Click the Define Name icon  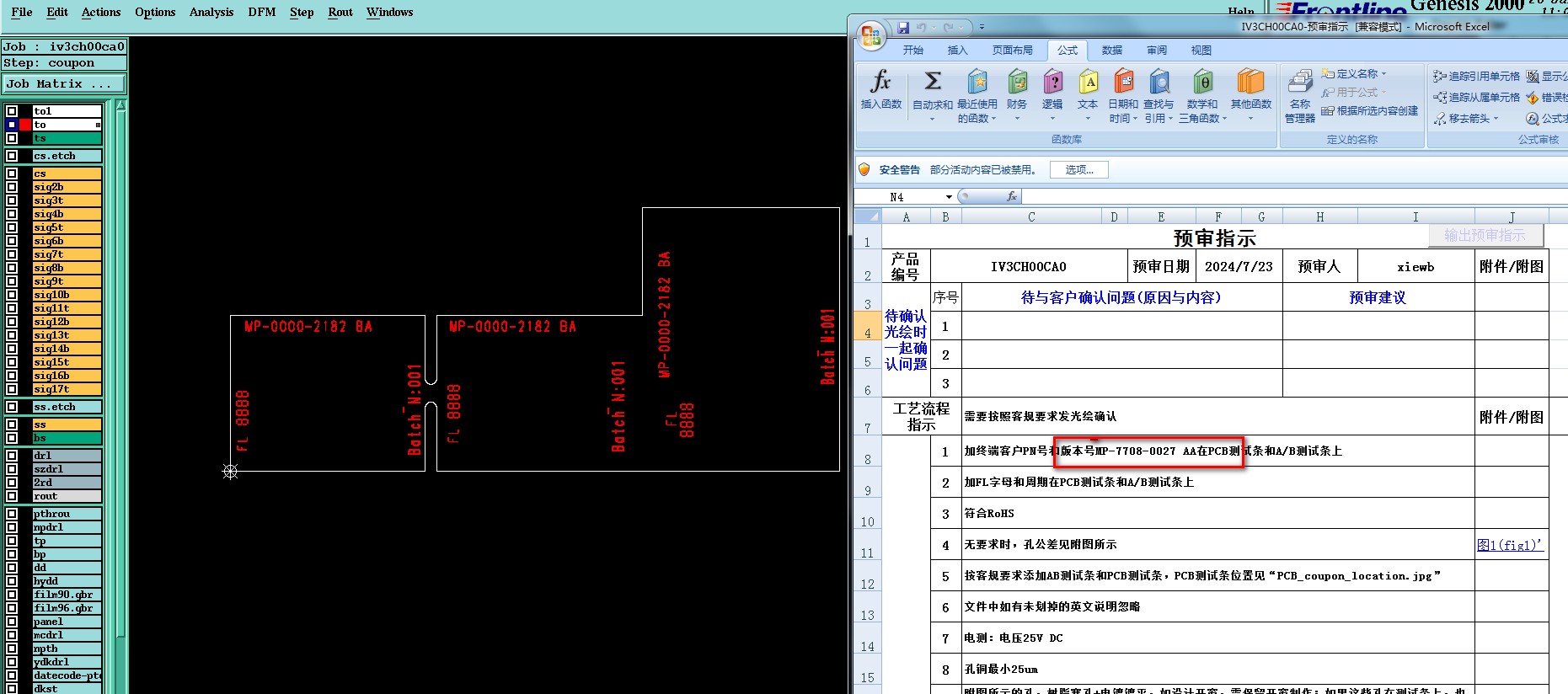tap(1328, 74)
